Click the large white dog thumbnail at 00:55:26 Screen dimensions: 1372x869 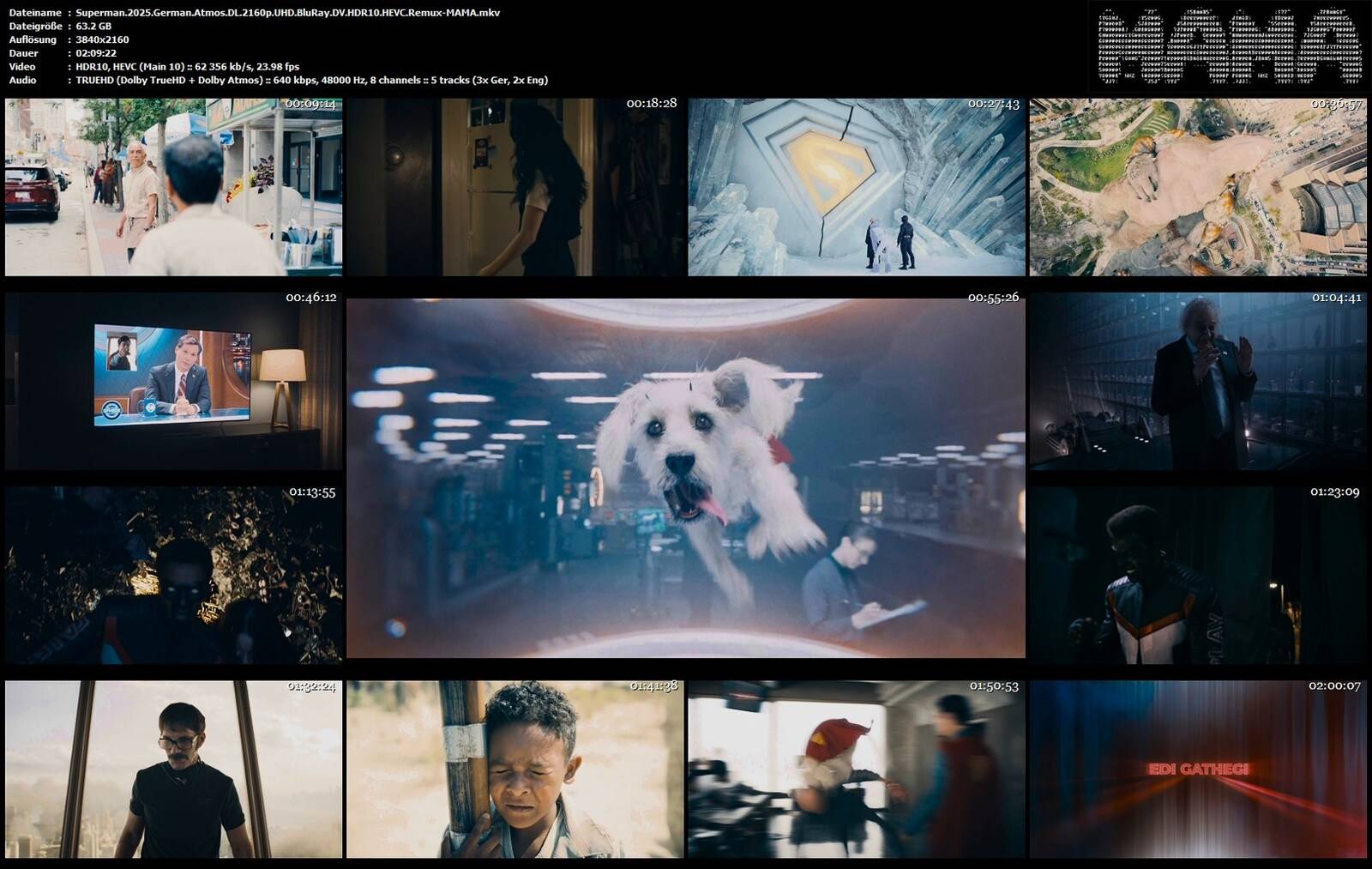click(x=686, y=478)
